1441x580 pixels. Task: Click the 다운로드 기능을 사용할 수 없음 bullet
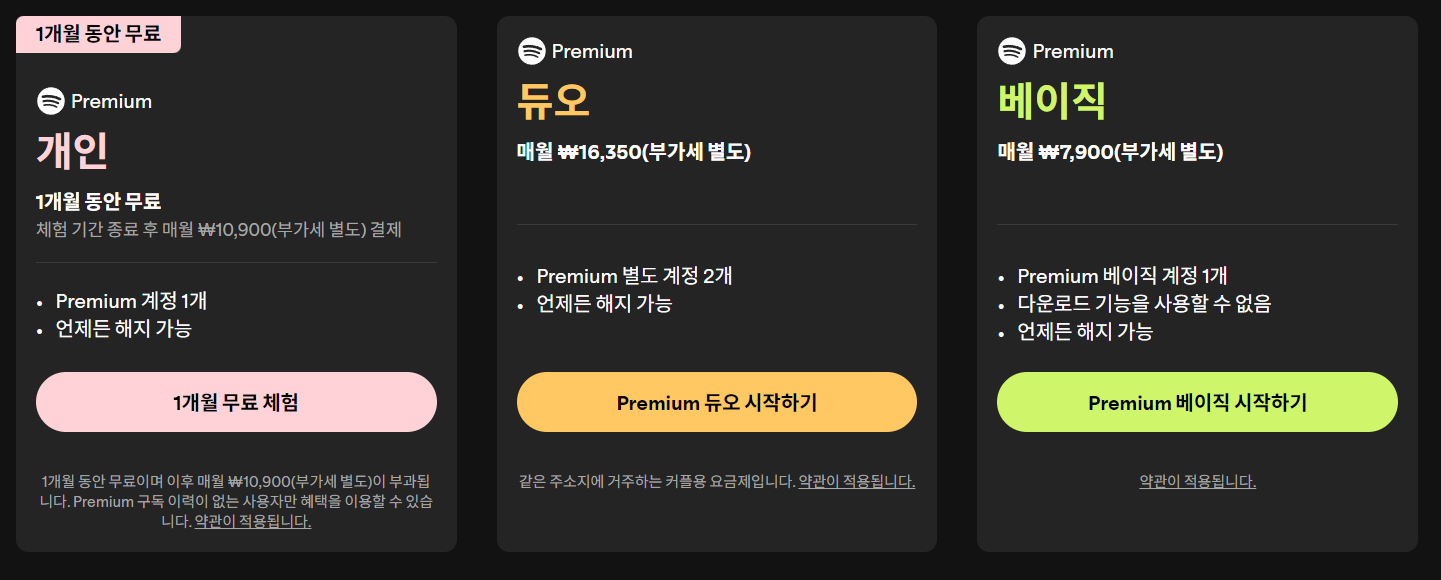point(1144,304)
